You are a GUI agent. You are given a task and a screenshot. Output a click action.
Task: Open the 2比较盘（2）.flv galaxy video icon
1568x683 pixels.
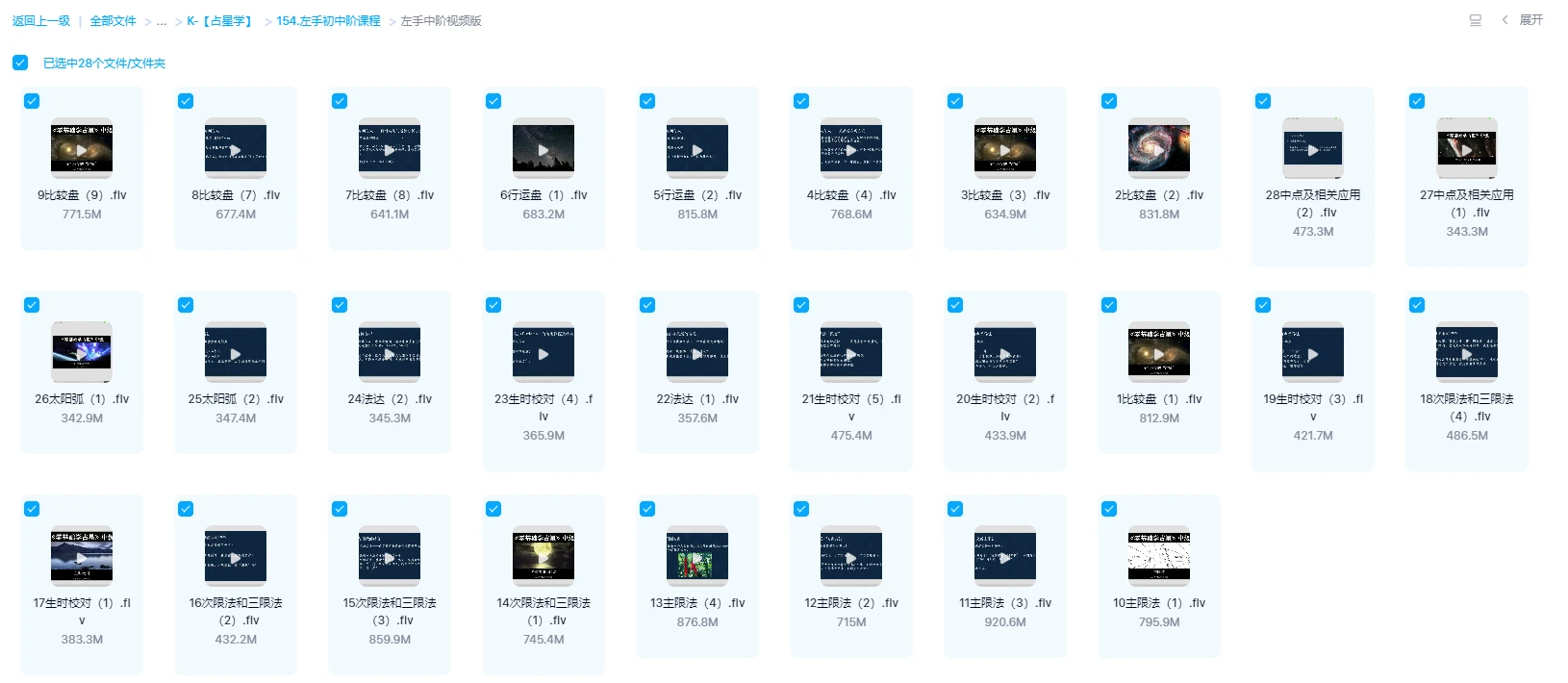point(1159,149)
